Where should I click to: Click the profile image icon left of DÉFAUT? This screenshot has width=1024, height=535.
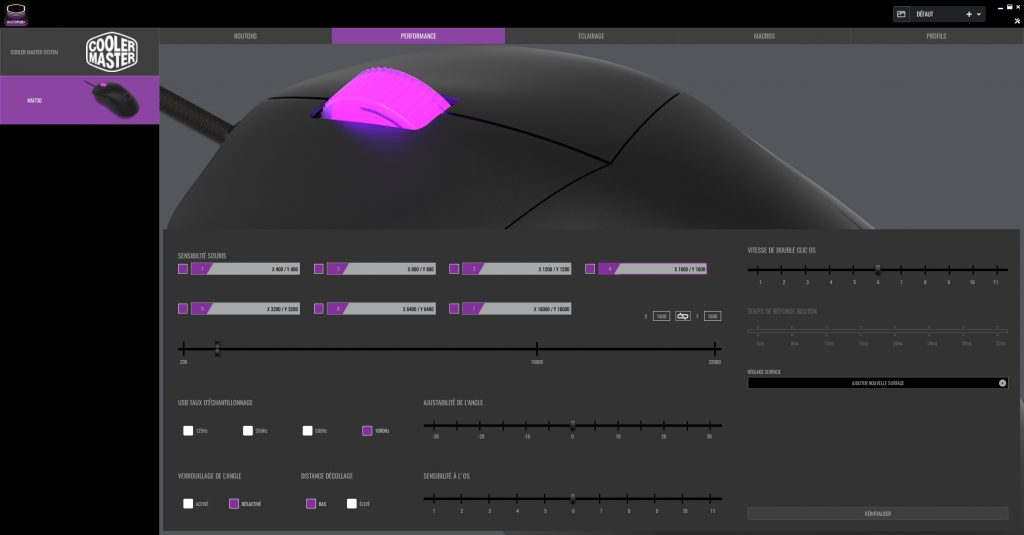pos(901,14)
